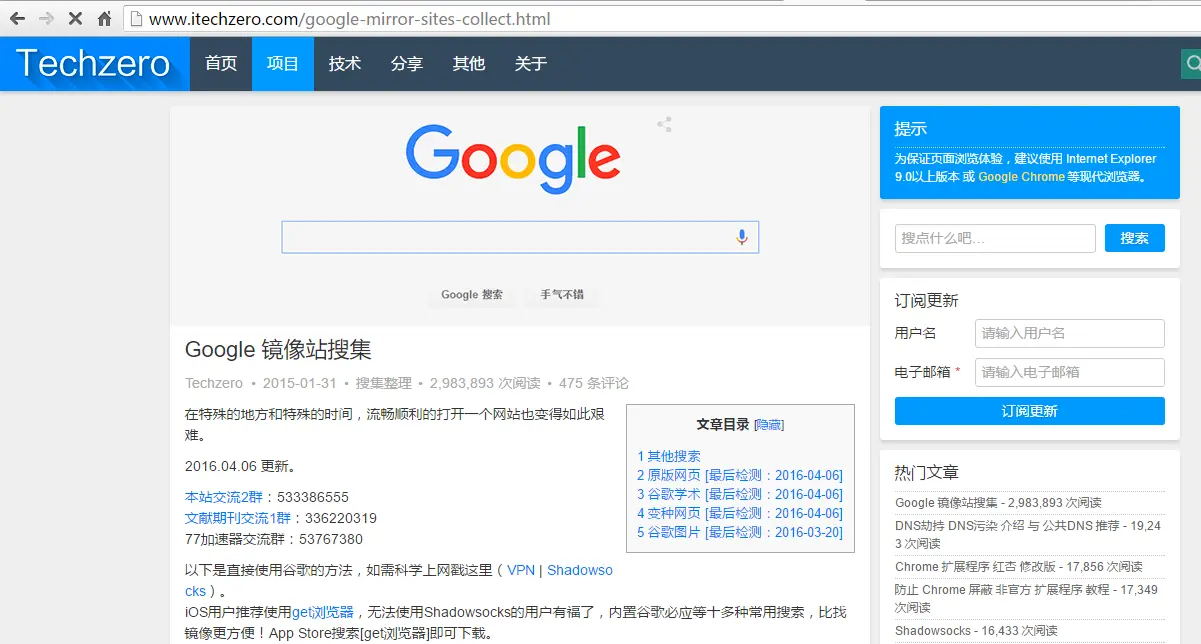Jump to 2 原版网页 section
Screen dimensions: 1201x644
(x=740, y=475)
